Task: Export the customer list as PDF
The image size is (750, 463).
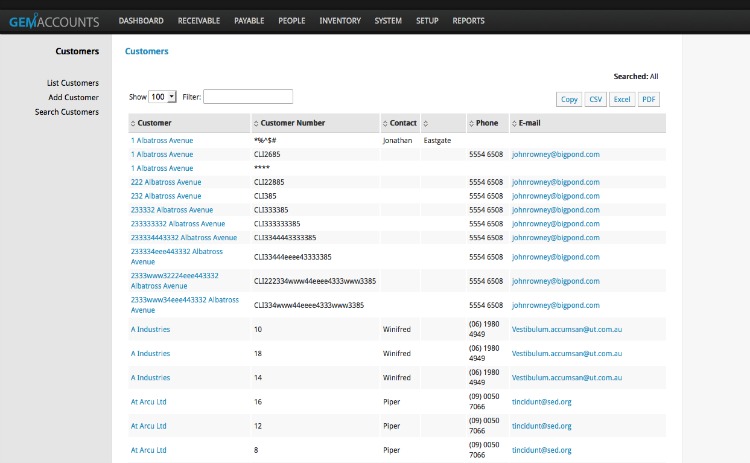Action: point(648,99)
